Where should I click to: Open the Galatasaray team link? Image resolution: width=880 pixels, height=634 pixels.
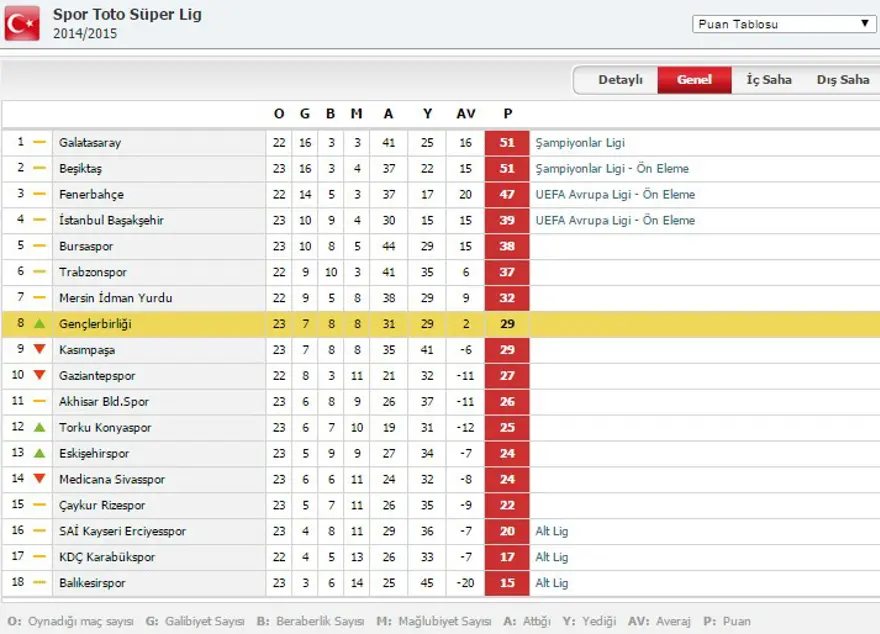coord(90,143)
